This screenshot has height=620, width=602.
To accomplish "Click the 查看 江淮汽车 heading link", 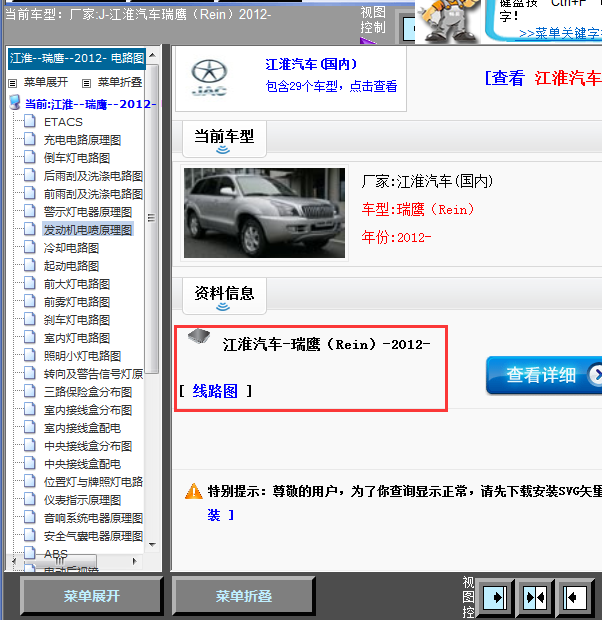I will (x=543, y=78).
